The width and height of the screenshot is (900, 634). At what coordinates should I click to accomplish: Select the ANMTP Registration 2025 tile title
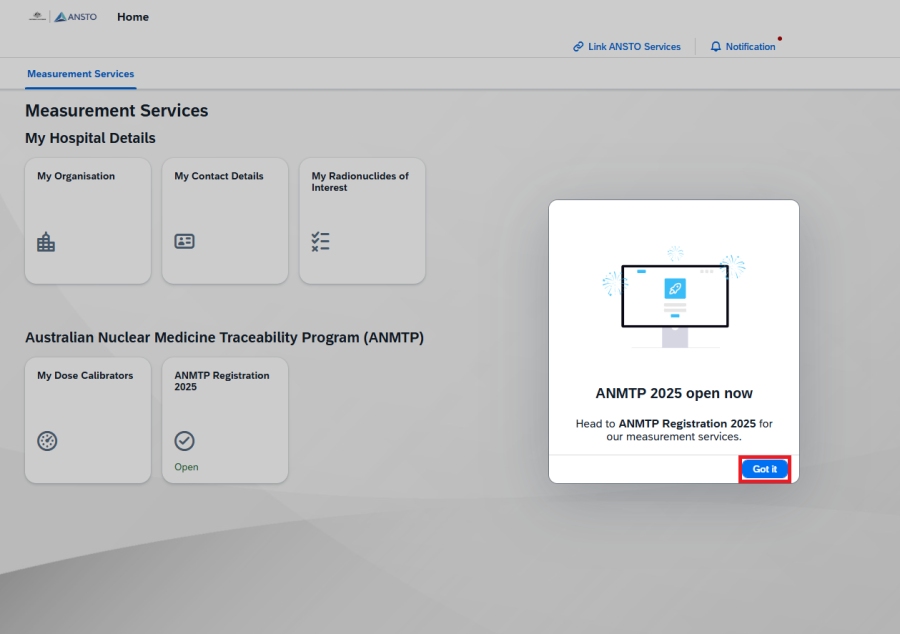tap(222, 381)
